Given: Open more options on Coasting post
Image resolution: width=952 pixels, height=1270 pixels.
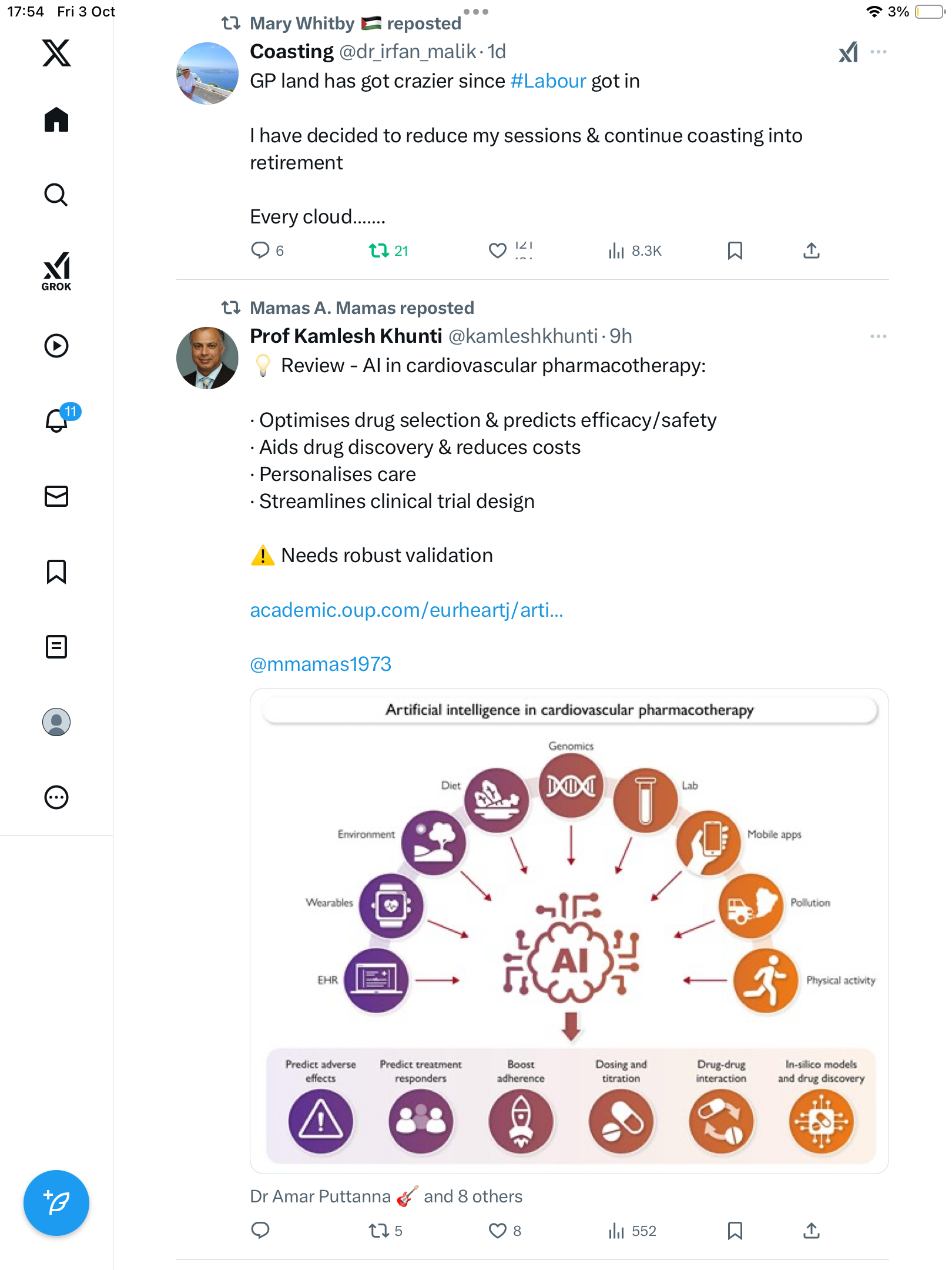Looking at the screenshot, I should [x=879, y=52].
